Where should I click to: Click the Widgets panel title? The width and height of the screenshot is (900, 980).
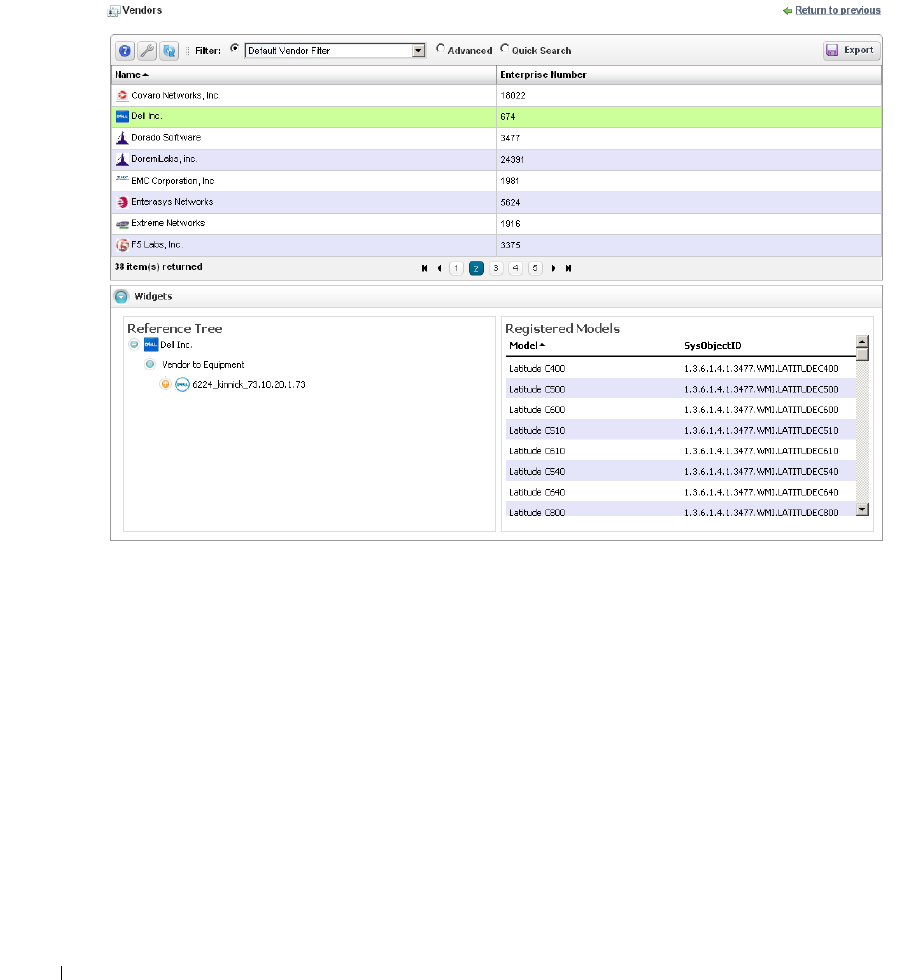pyautogui.click(x=153, y=297)
